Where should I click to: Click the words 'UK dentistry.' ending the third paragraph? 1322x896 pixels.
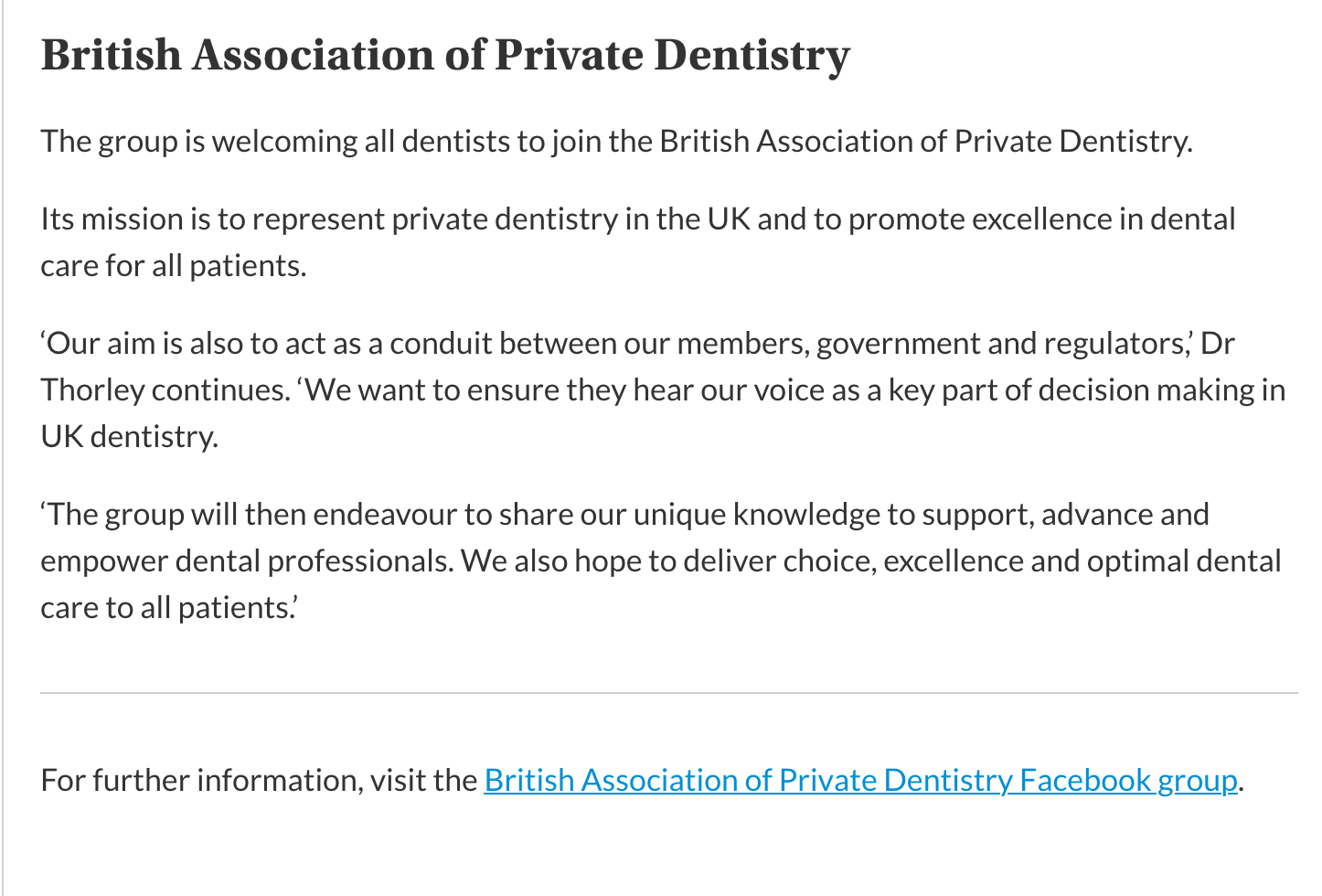pos(129,437)
